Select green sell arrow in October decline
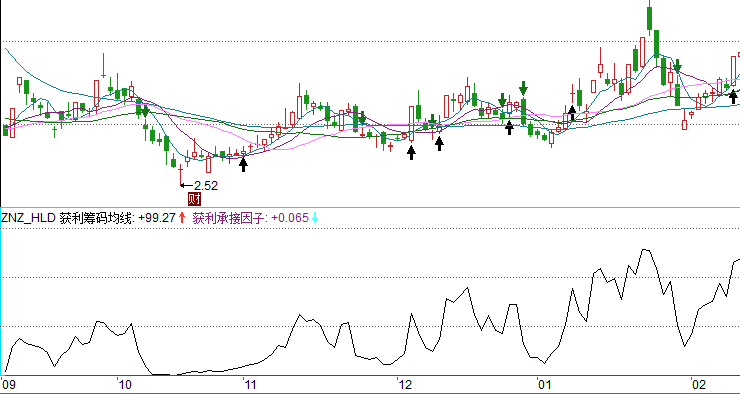This screenshot has width=740, height=394. 145,111
